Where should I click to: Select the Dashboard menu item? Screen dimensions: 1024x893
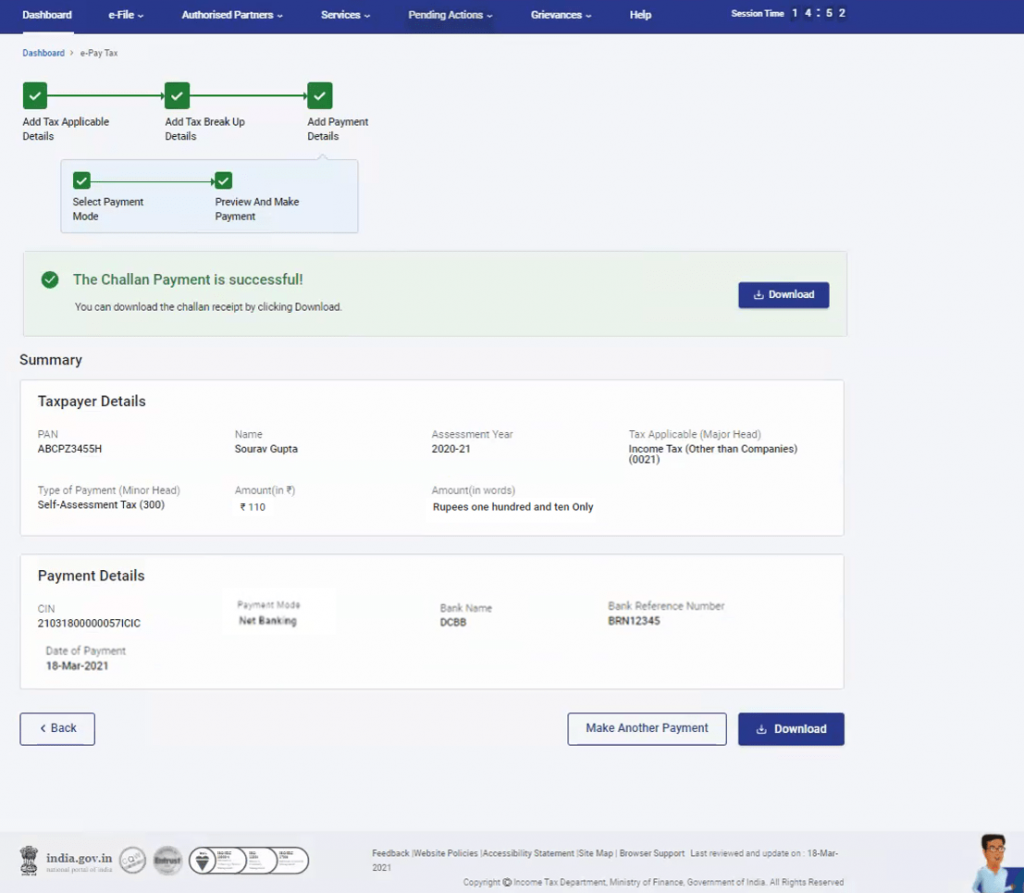coord(47,15)
